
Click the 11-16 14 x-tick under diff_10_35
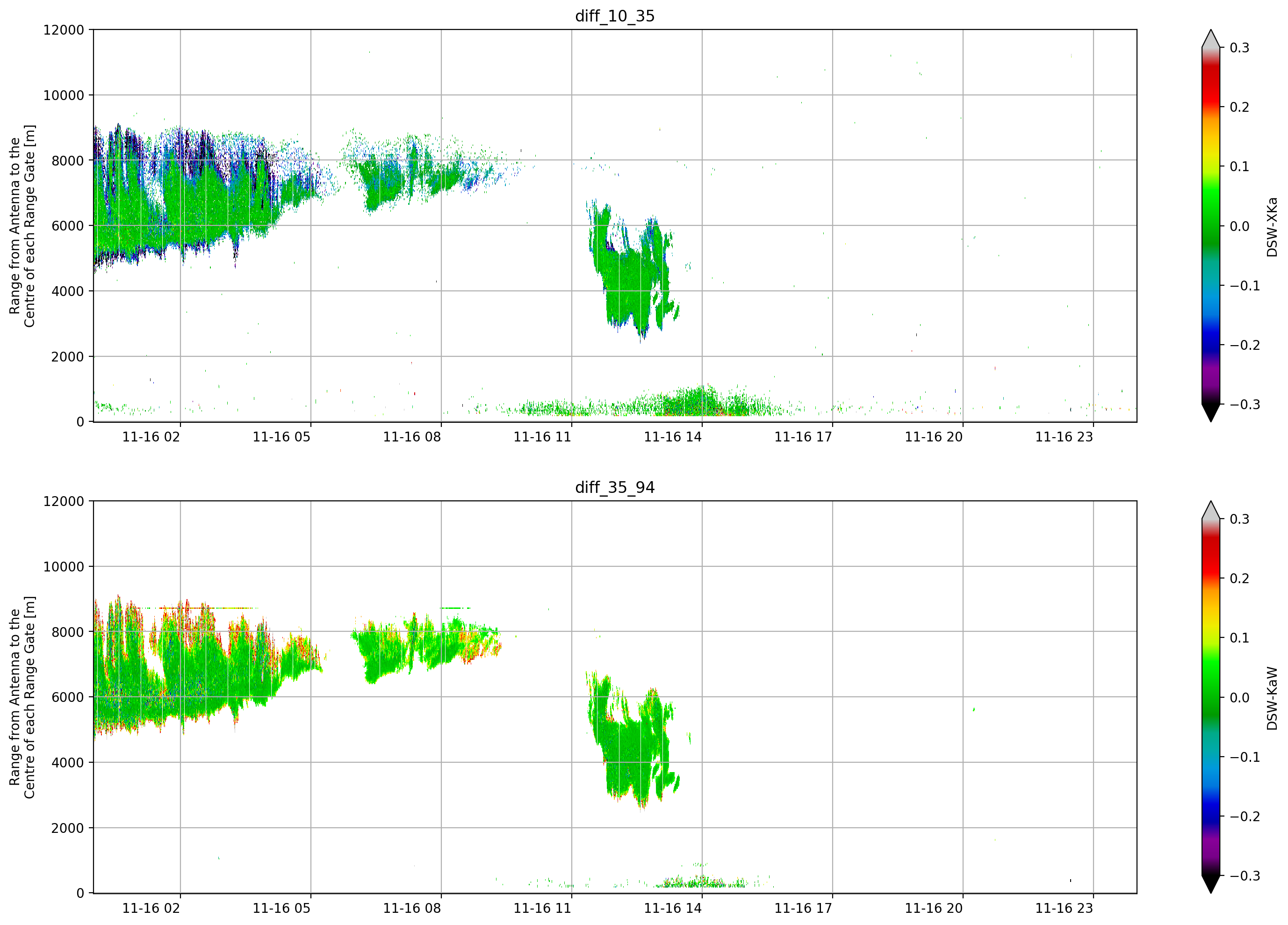point(673,437)
